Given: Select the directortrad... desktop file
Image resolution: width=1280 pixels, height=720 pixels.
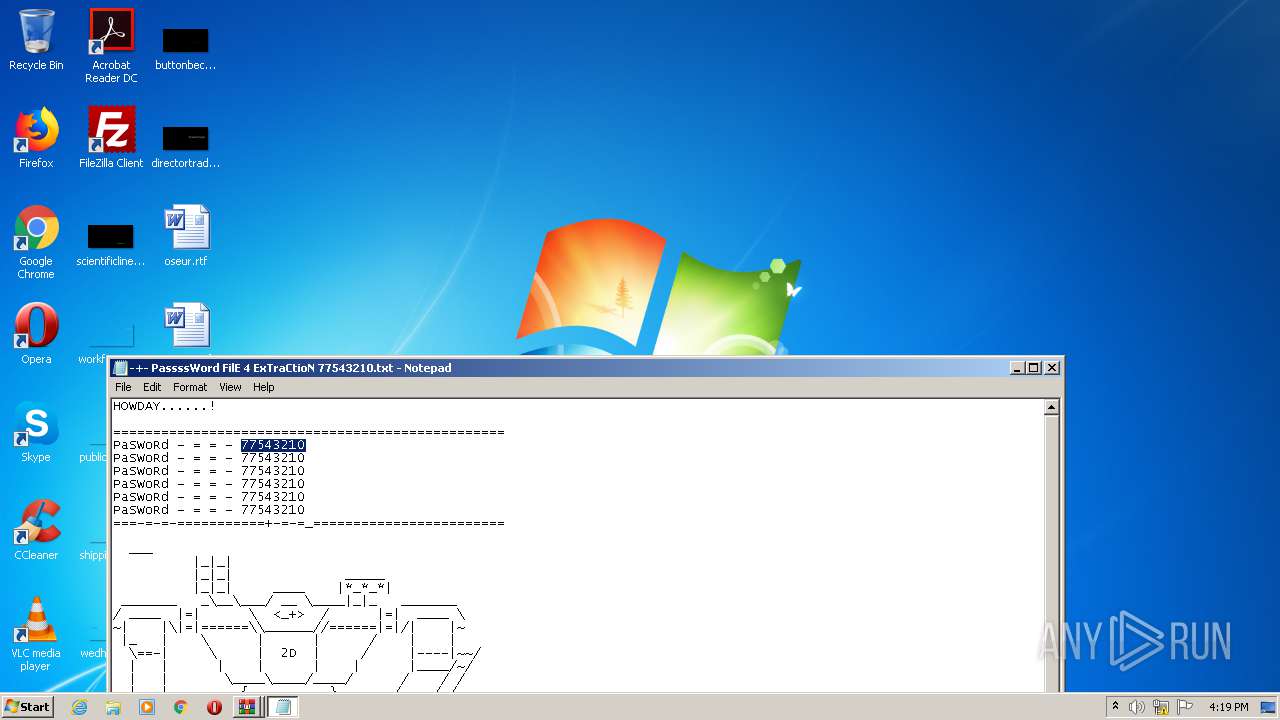Looking at the screenshot, I should pyautogui.click(x=186, y=146).
